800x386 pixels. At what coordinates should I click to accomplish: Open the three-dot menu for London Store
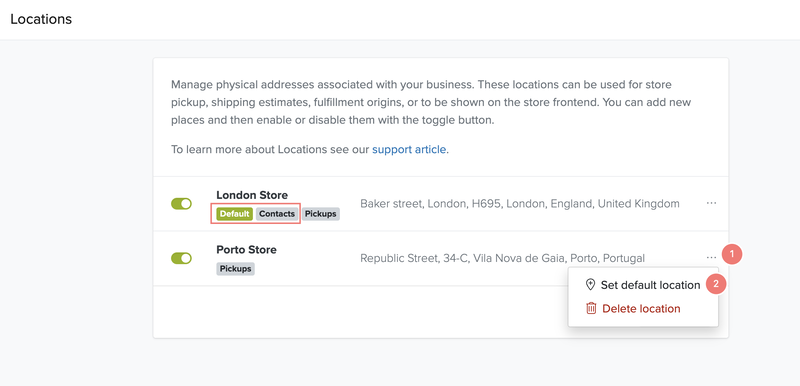pos(711,203)
